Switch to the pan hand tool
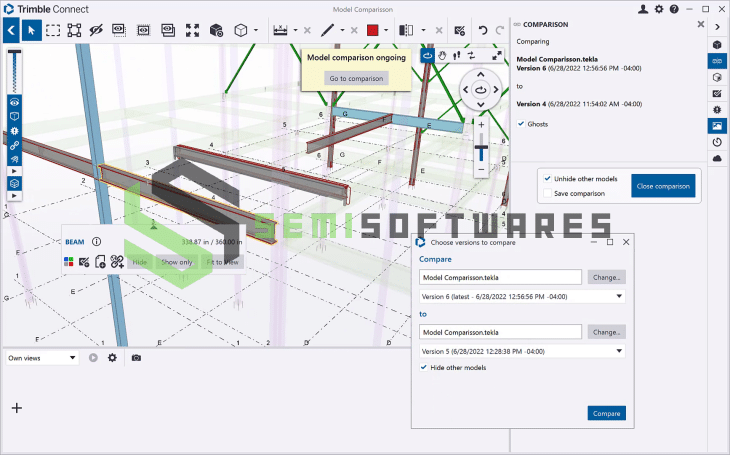The image size is (730, 455). pos(442,56)
